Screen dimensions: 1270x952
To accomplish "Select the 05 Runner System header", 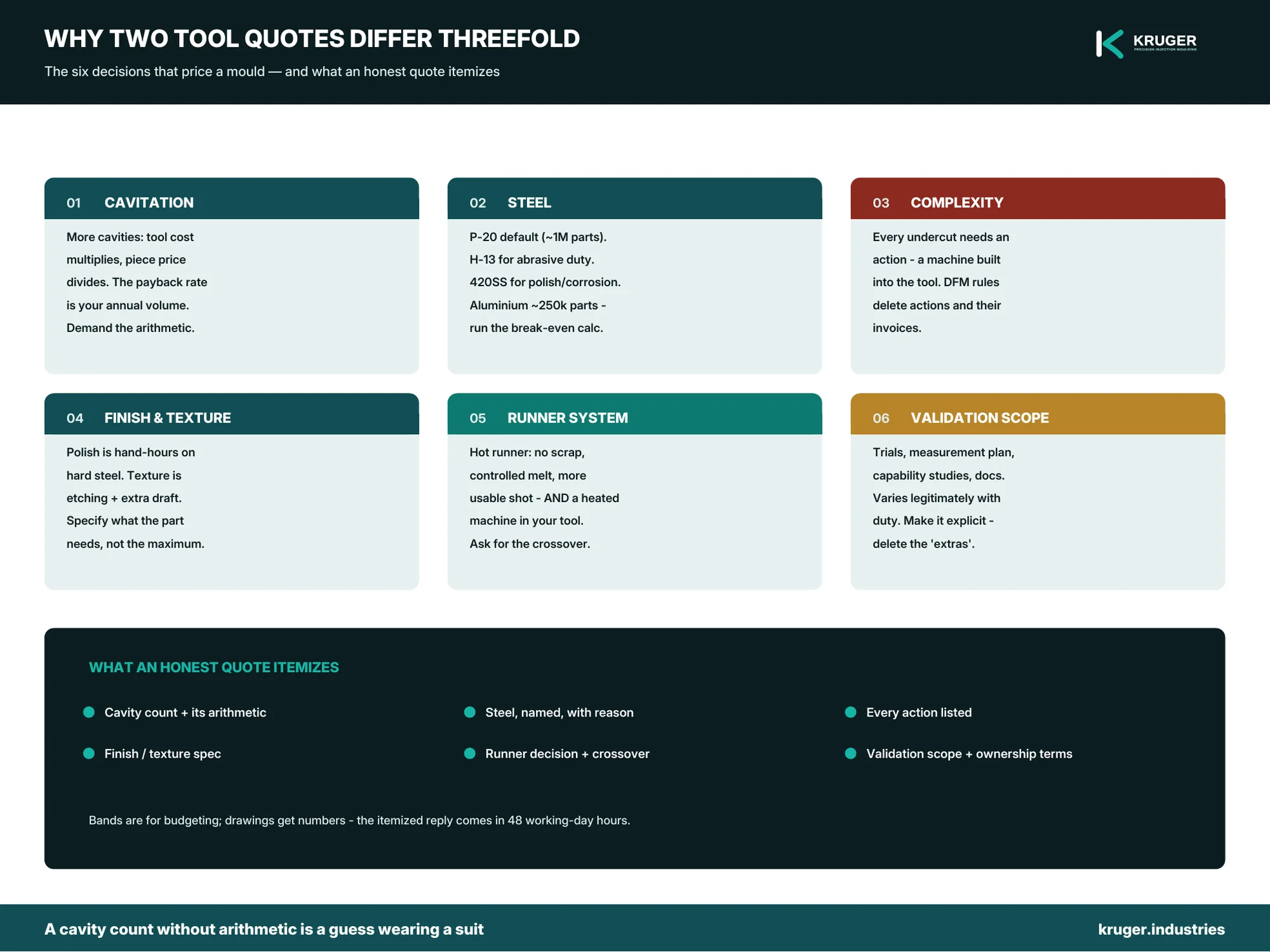I will click(635, 414).
